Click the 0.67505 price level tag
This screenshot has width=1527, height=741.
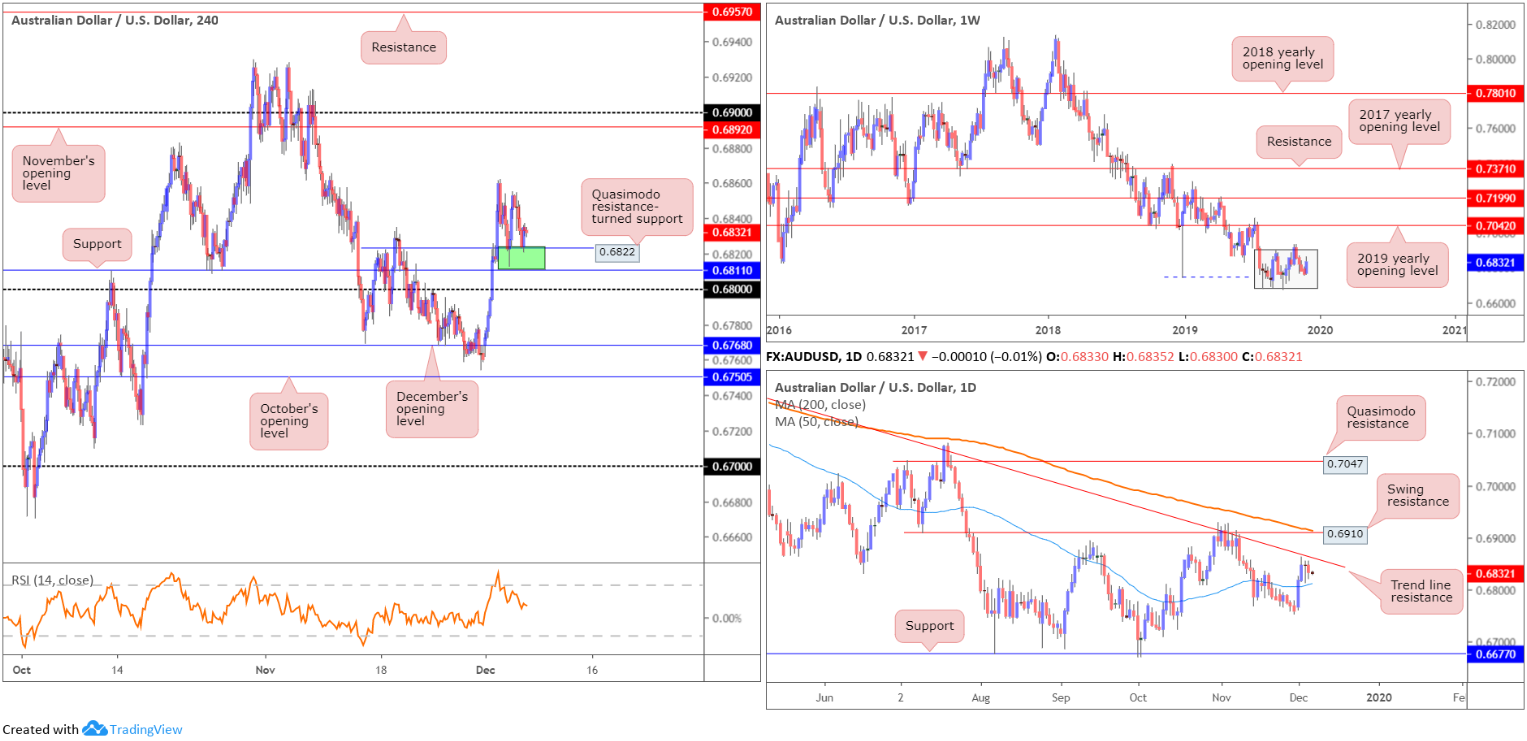(x=731, y=377)
